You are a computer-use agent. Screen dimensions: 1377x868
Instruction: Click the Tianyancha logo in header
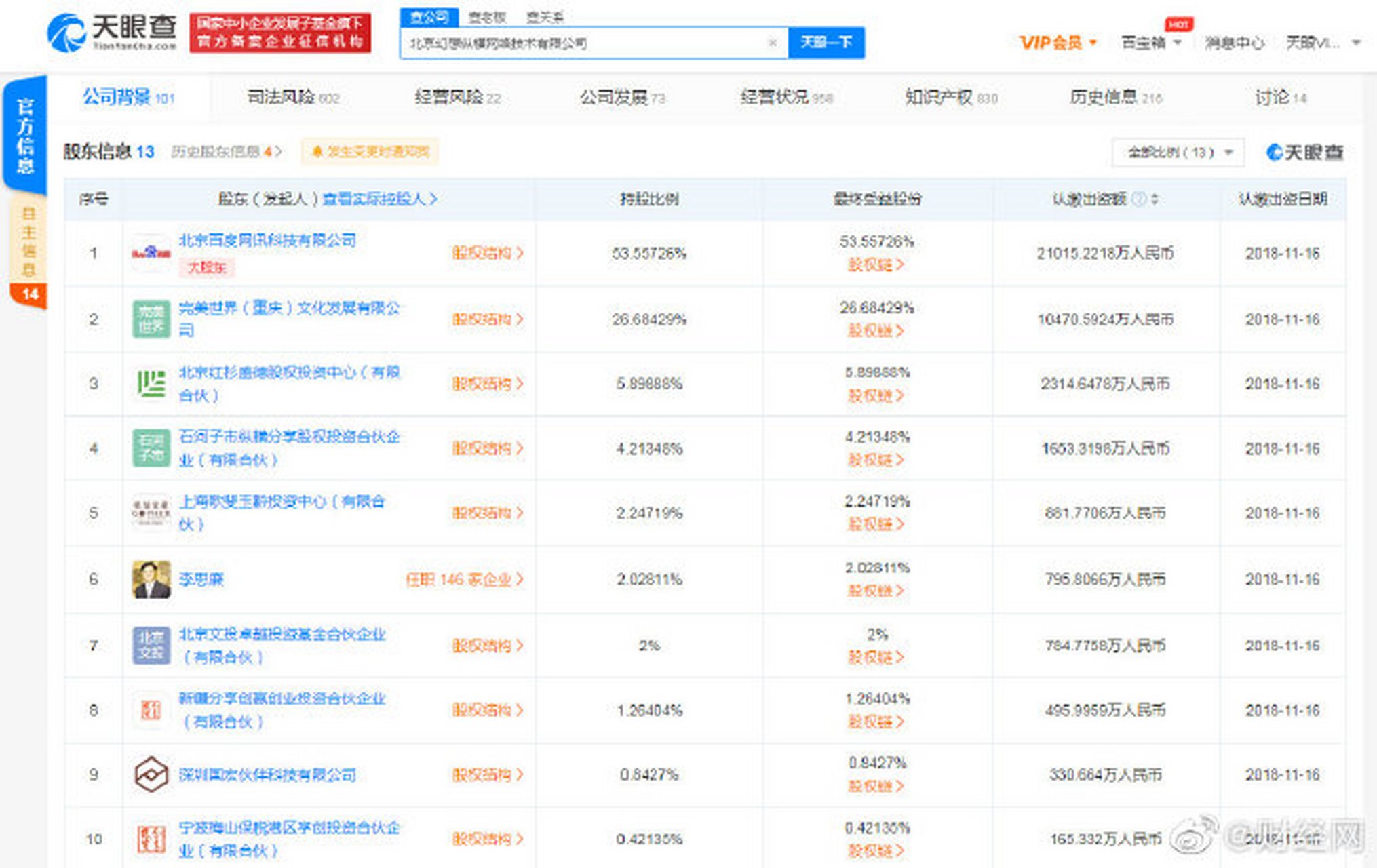pos(112,33)
